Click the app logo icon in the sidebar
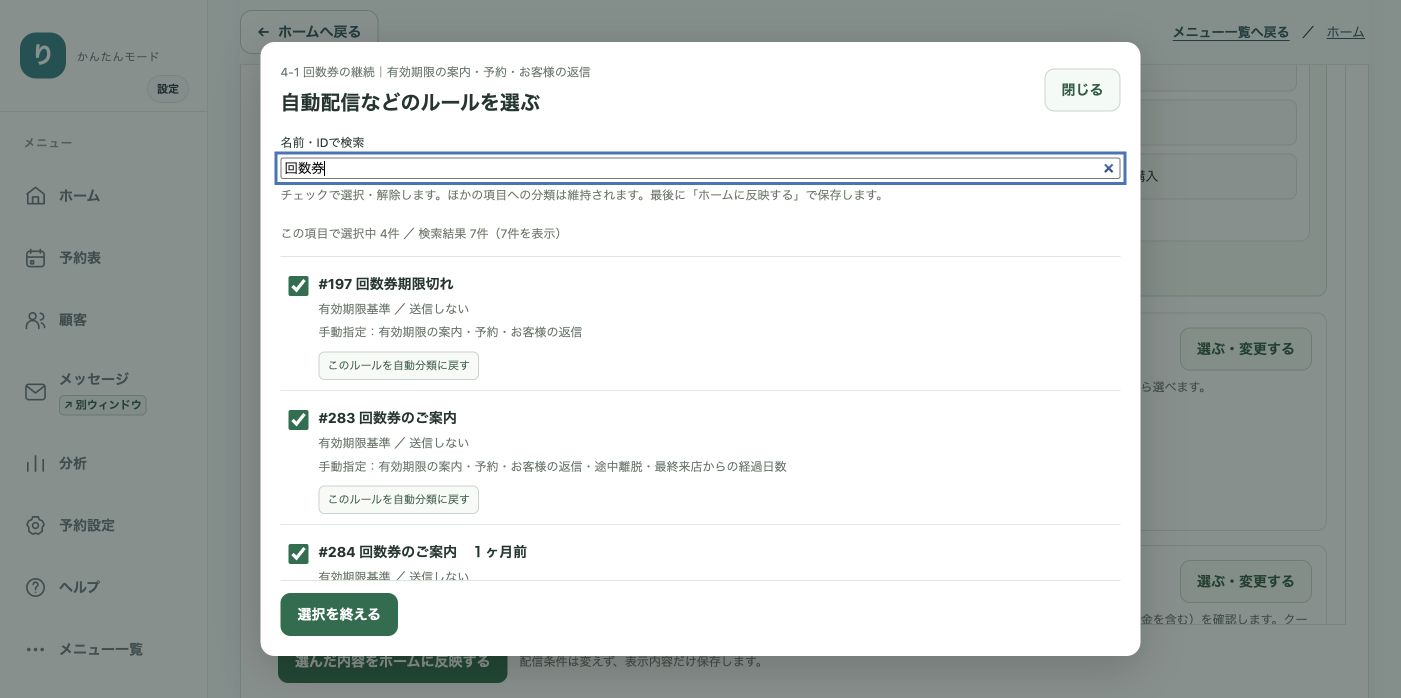This screenshot has height=698, width=1401. [x=43, y=56]
